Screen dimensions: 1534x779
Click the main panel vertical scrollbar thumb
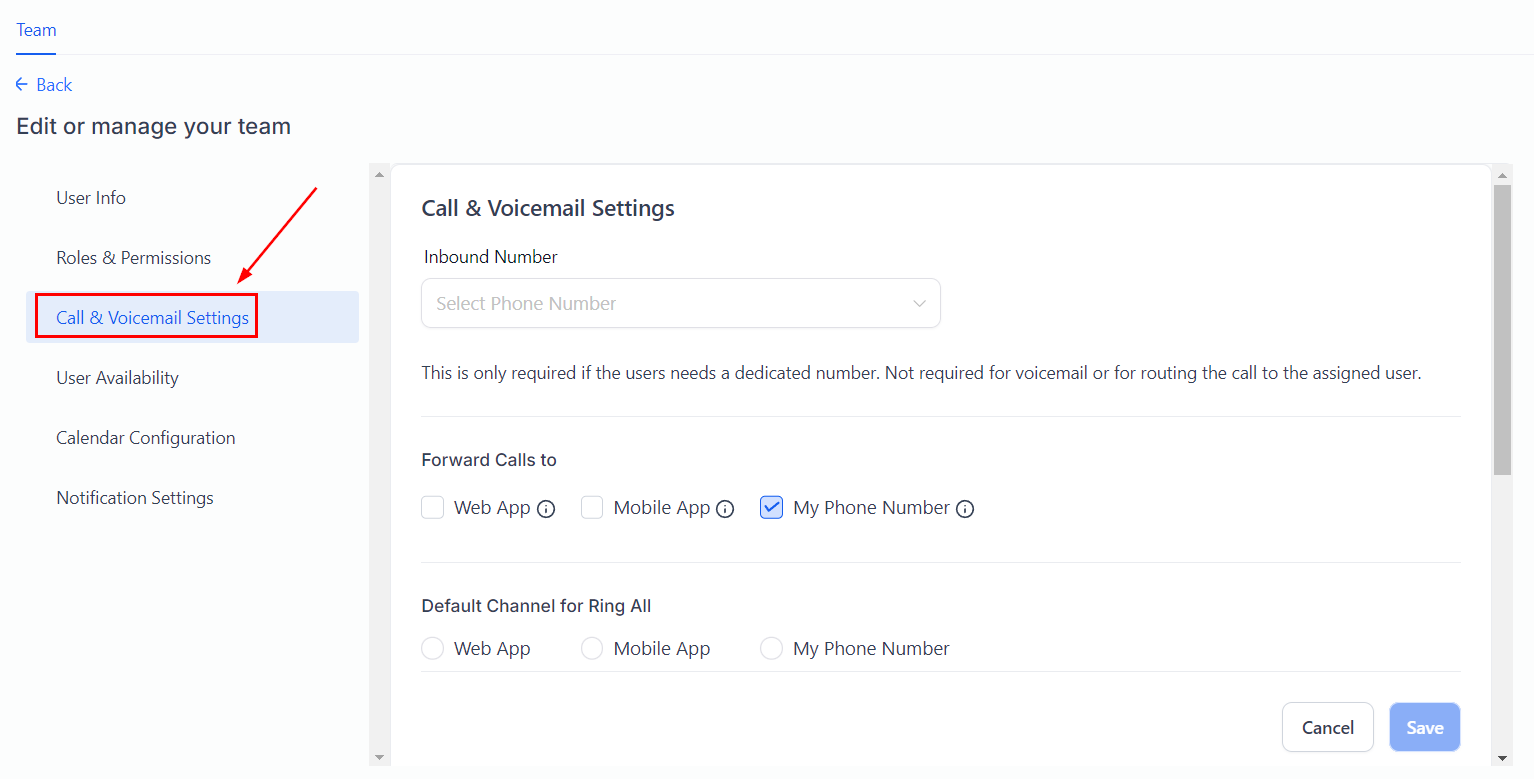click(x=1502, y=330)
